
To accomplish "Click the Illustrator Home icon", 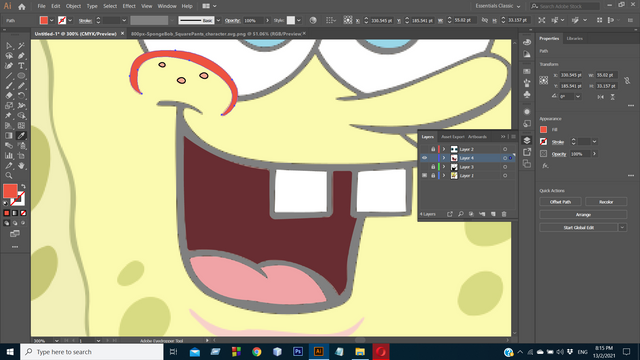I will point(22,7).
